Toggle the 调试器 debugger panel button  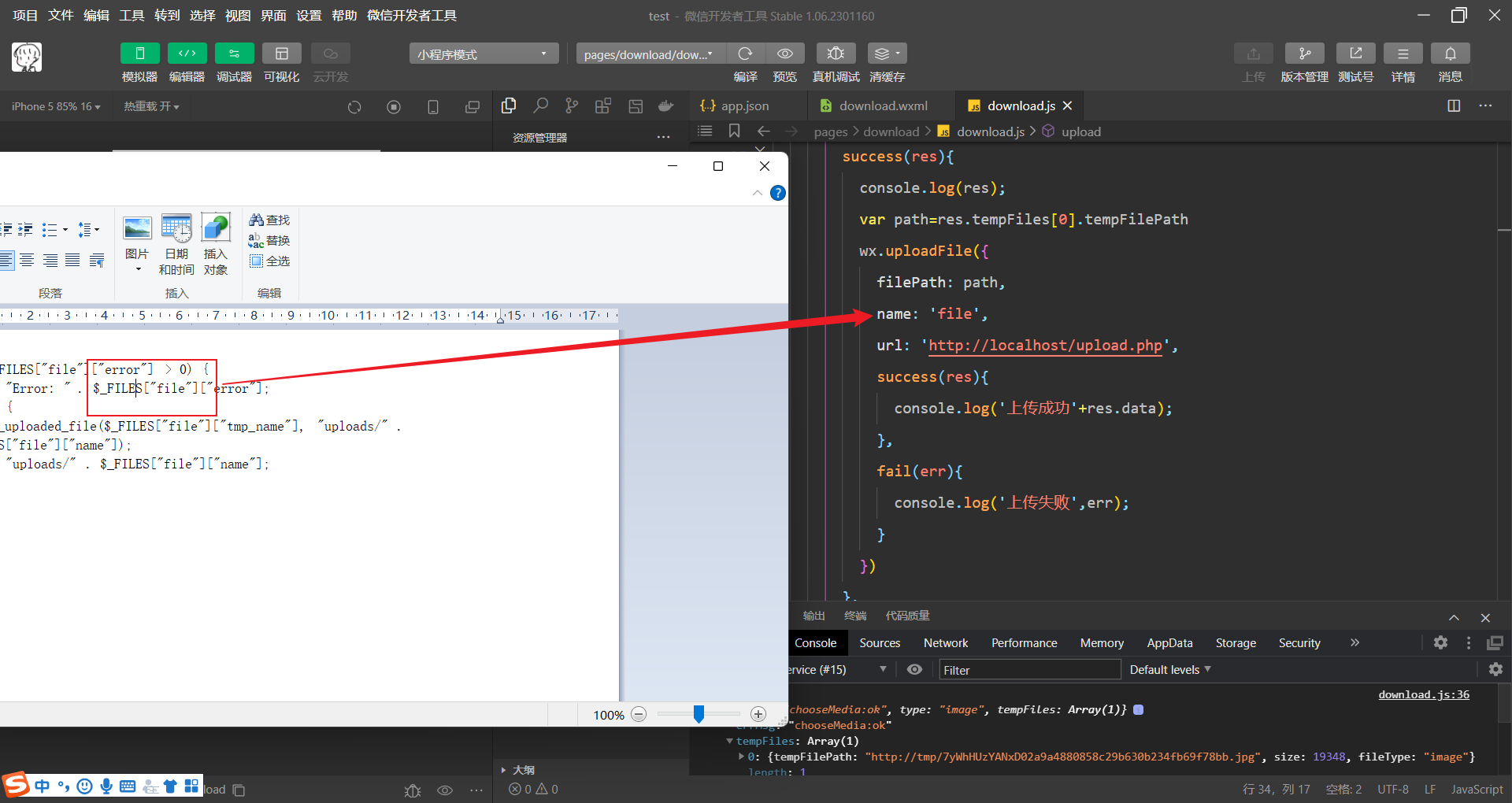(235, 54)
